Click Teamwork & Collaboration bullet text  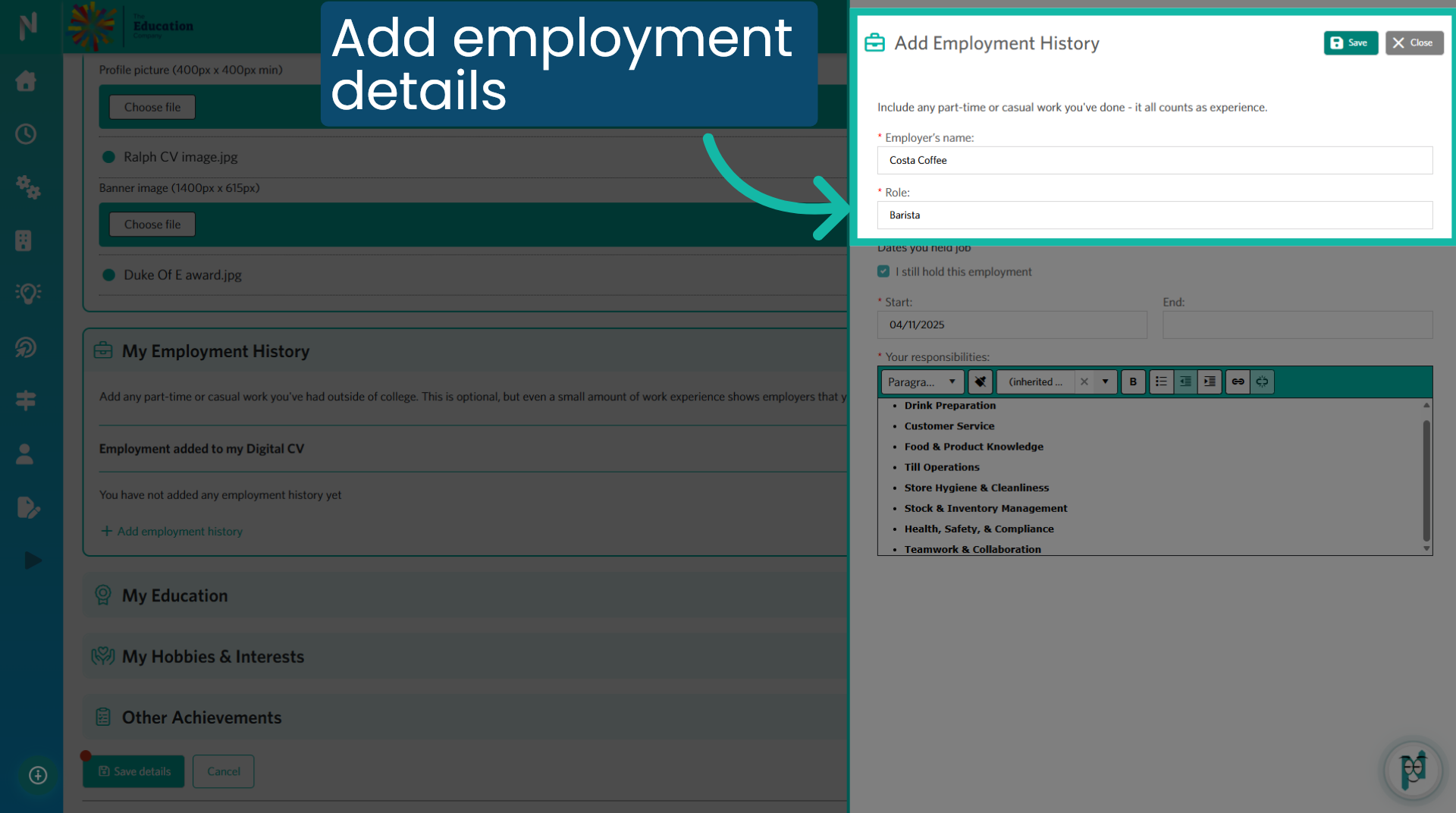tap(972, 548)
